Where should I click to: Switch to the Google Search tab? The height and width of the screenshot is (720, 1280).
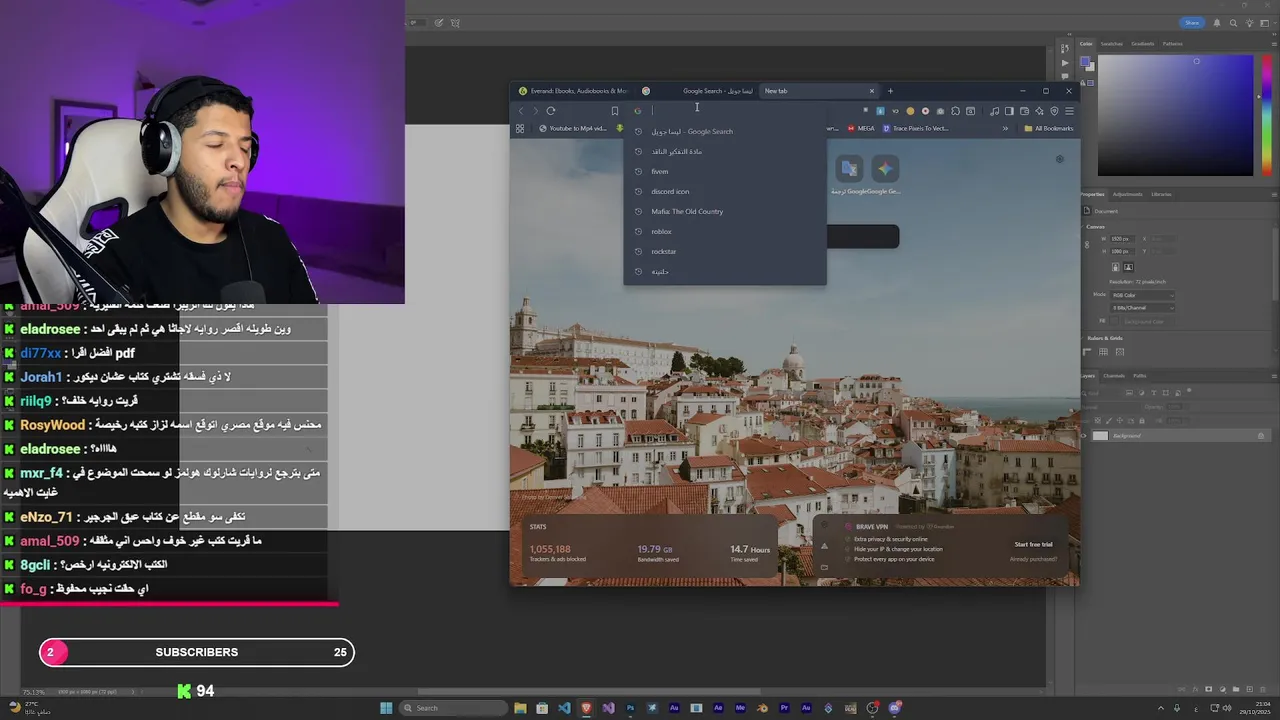pos(700,91)
